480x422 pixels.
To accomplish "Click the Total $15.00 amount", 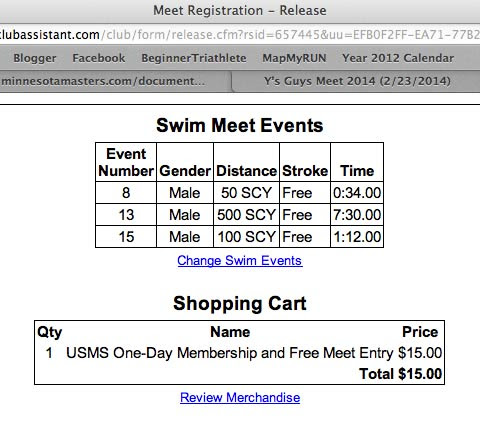I will point(400,374).
